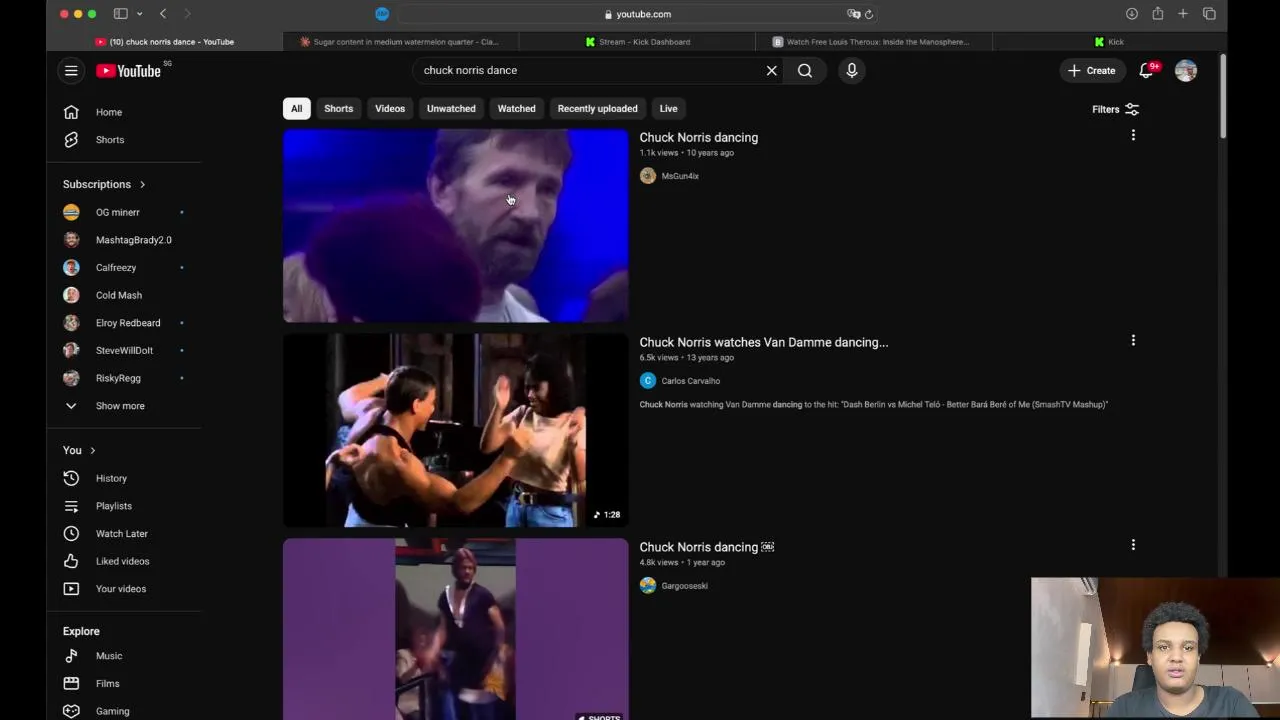Select the Videos filter chip
1280x720 pixels.
pyautogui.click(x=390, y=108)
